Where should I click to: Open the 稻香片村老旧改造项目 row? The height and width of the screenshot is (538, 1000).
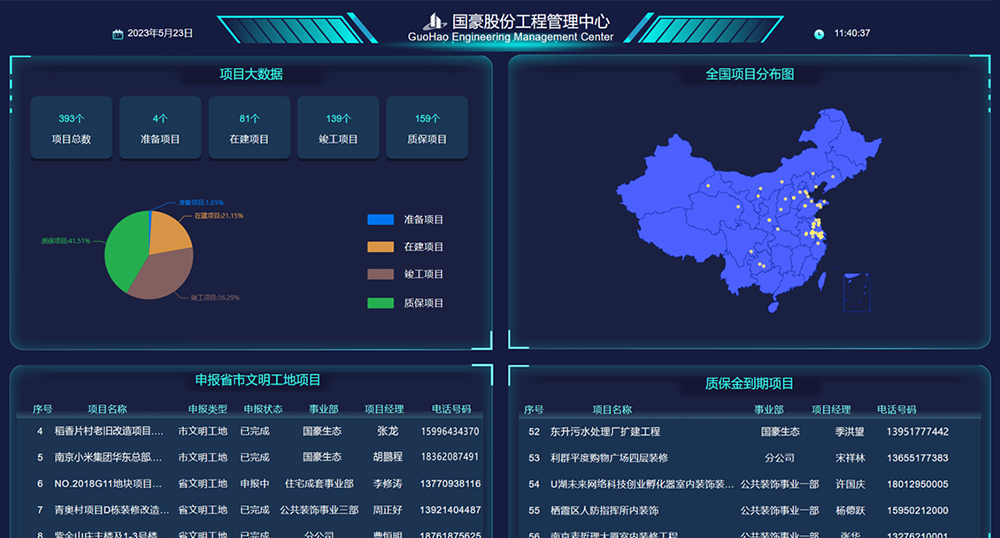(108, 431)
